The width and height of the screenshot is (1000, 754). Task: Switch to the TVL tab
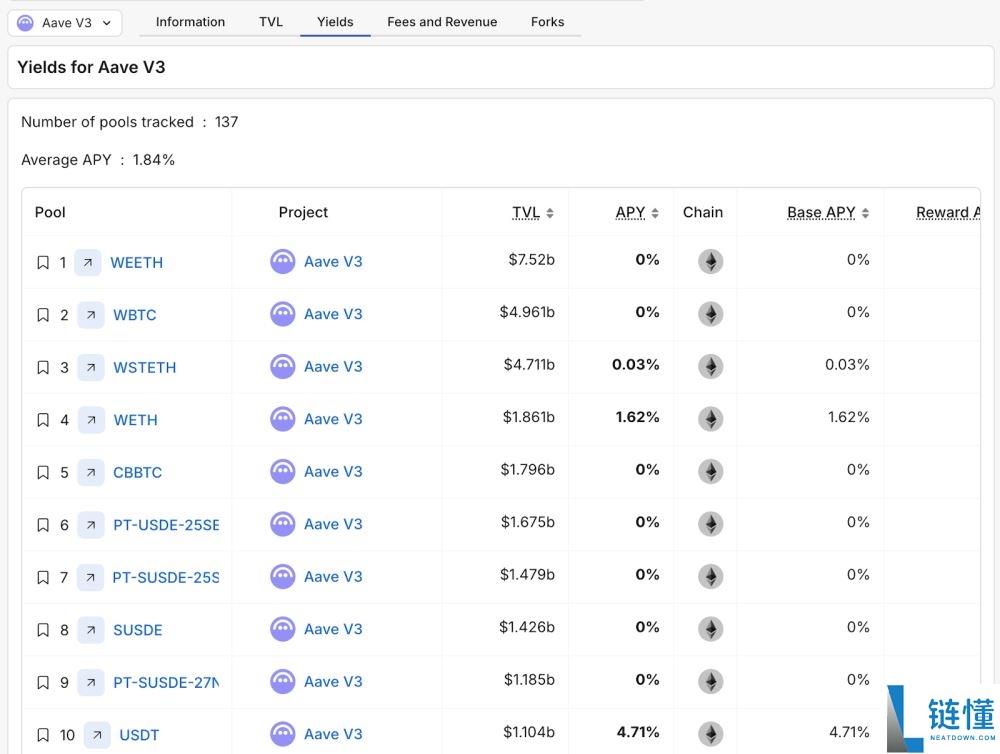coord(270,22)
